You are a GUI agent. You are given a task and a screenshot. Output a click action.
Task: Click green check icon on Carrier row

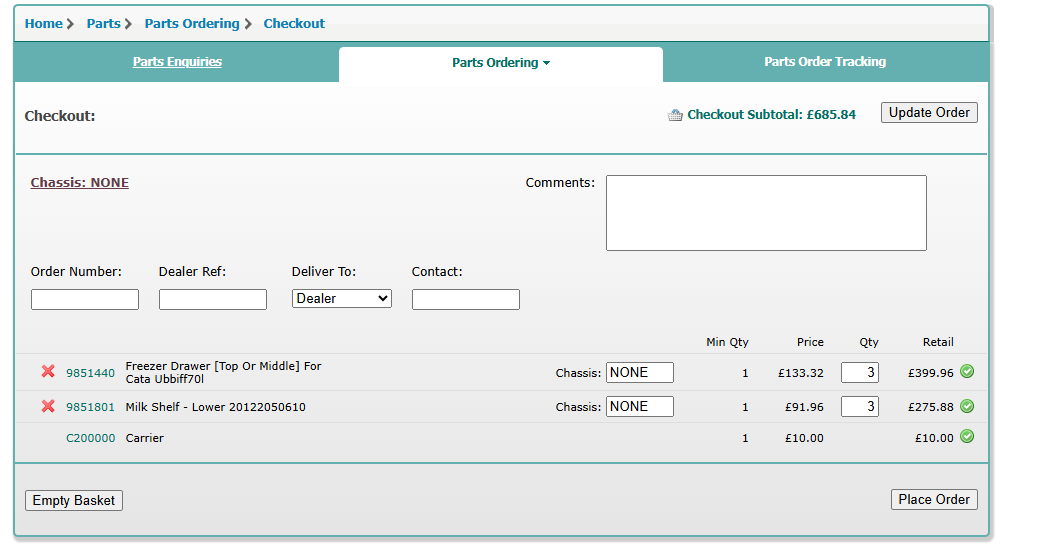tap(967, 436)
